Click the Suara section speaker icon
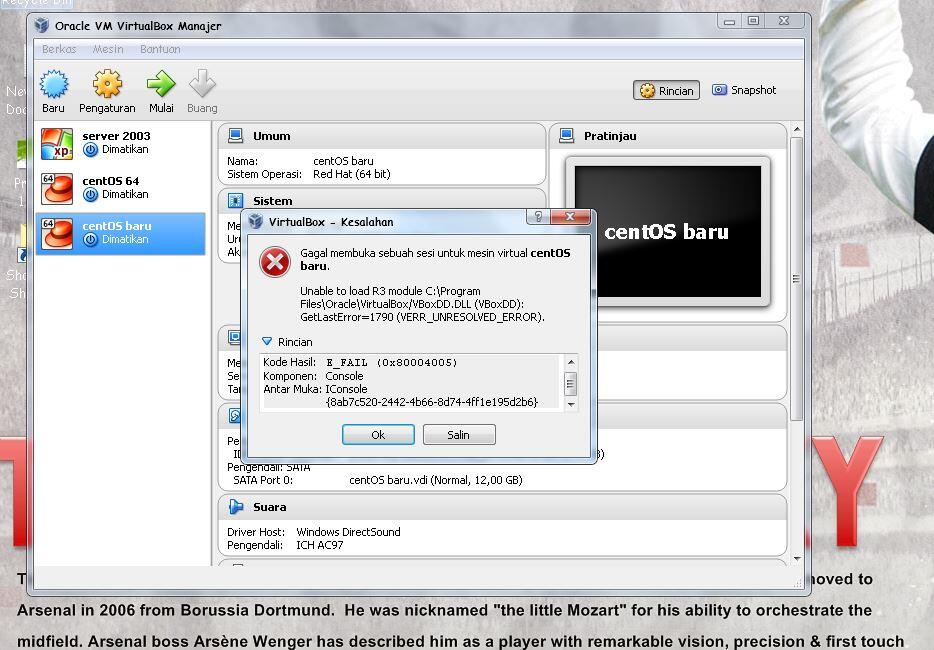Viewport: 934px width, 650px height. point(236,507)
